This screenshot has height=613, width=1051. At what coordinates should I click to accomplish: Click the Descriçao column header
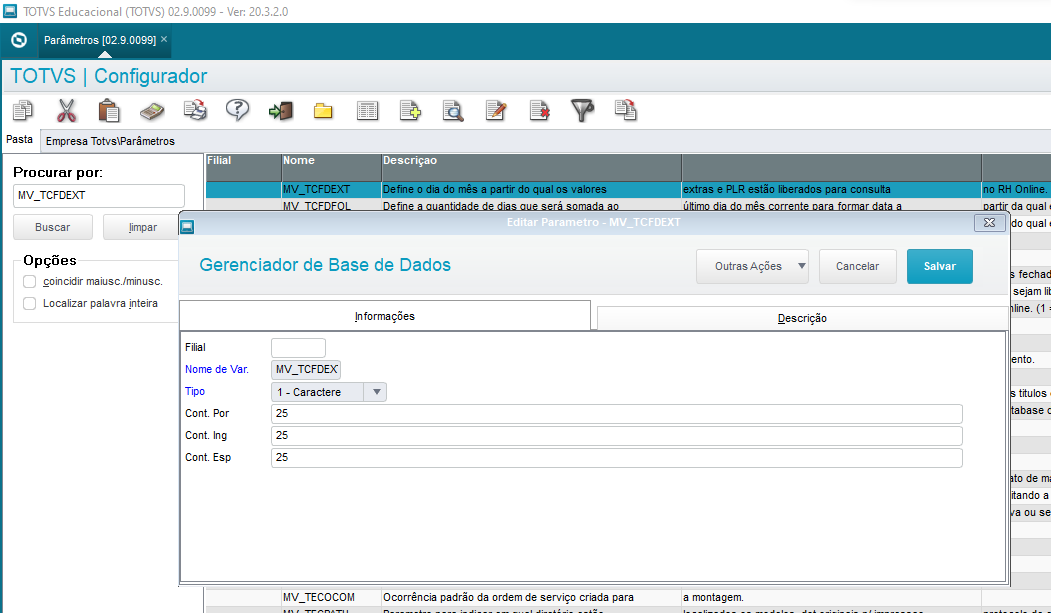click(x=531, y=167)
